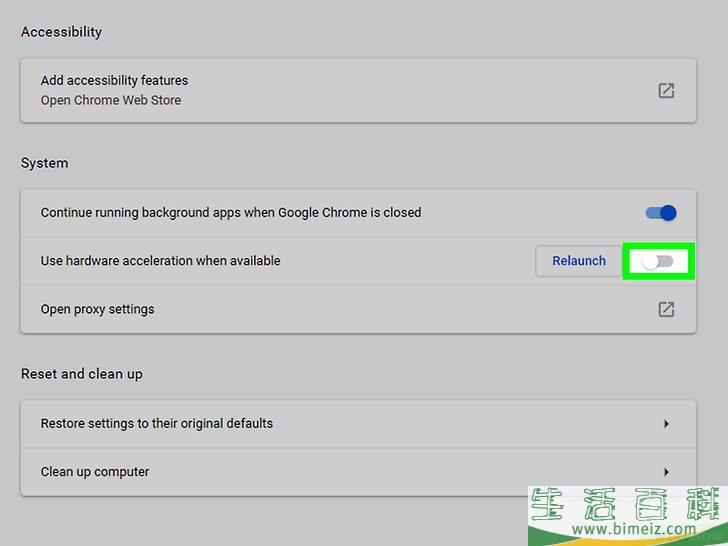Enable hardware acceleration toggle switch
The width and height of the screenshot is (728, 546).
[x=657, y=261]
